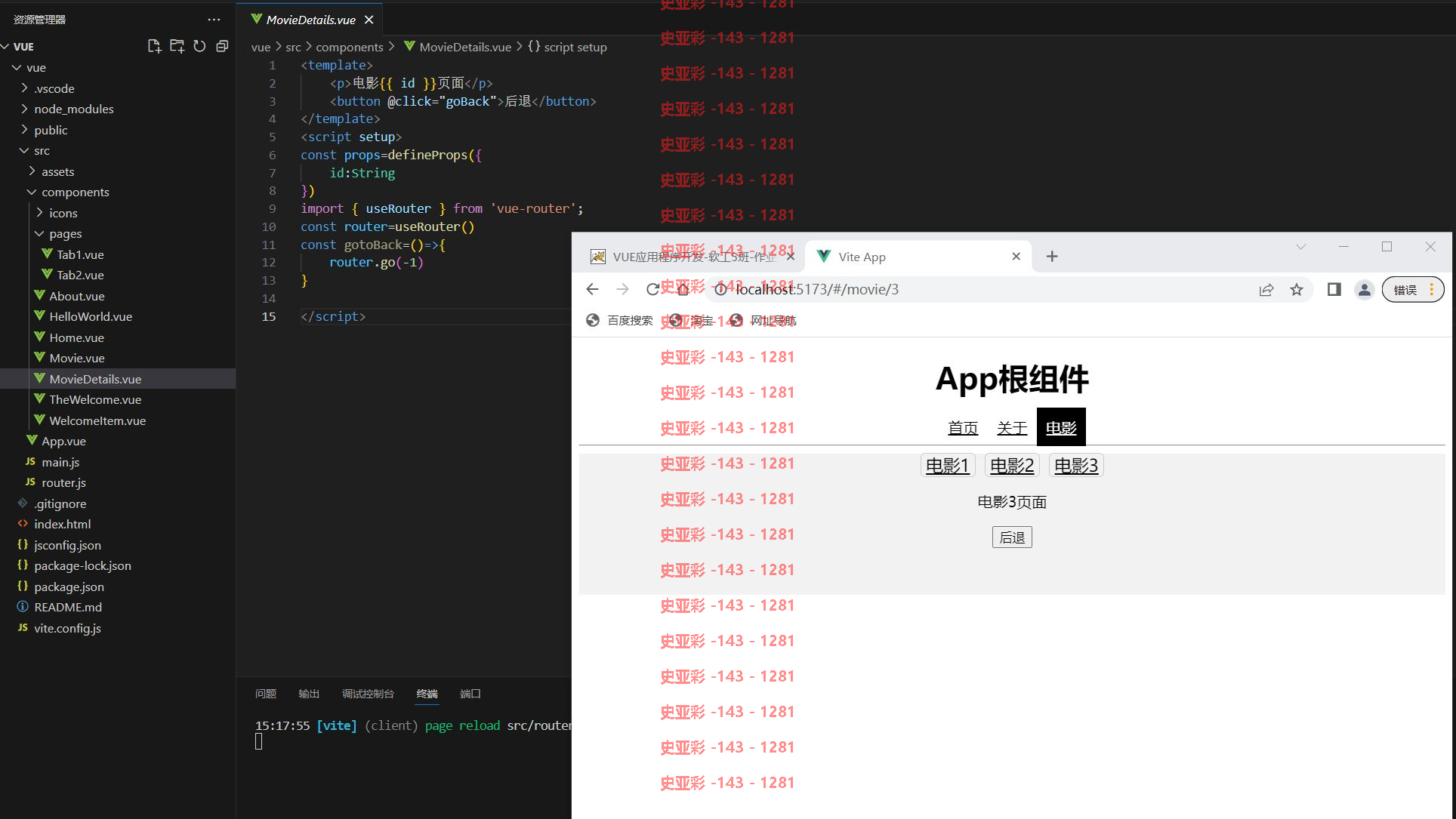
Task: Open the 网址导航 bookmark
Action: [x=763, y=320]
